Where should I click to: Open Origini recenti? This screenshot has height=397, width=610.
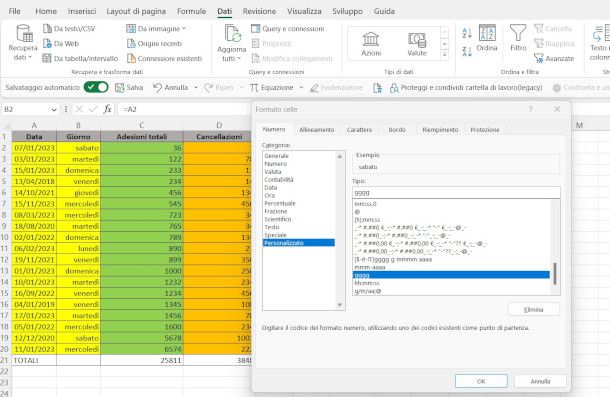point(154,44)
